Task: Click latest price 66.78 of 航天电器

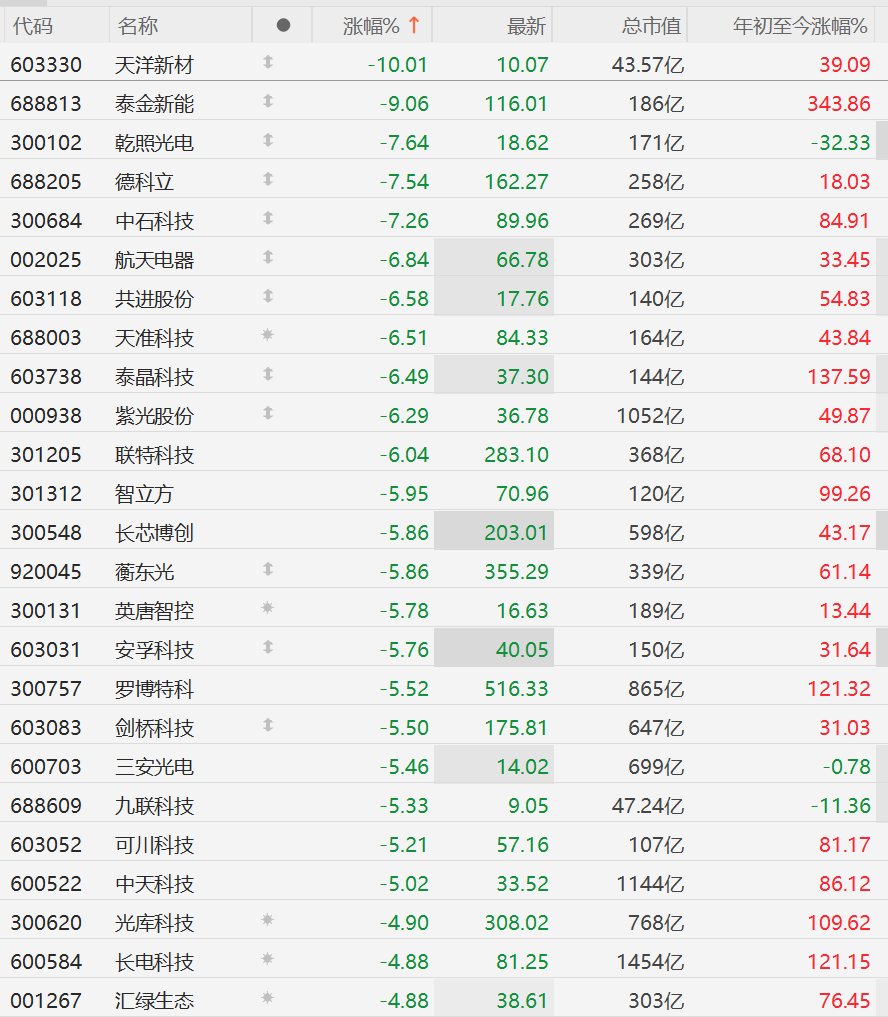Action: [x=522, y=259]
